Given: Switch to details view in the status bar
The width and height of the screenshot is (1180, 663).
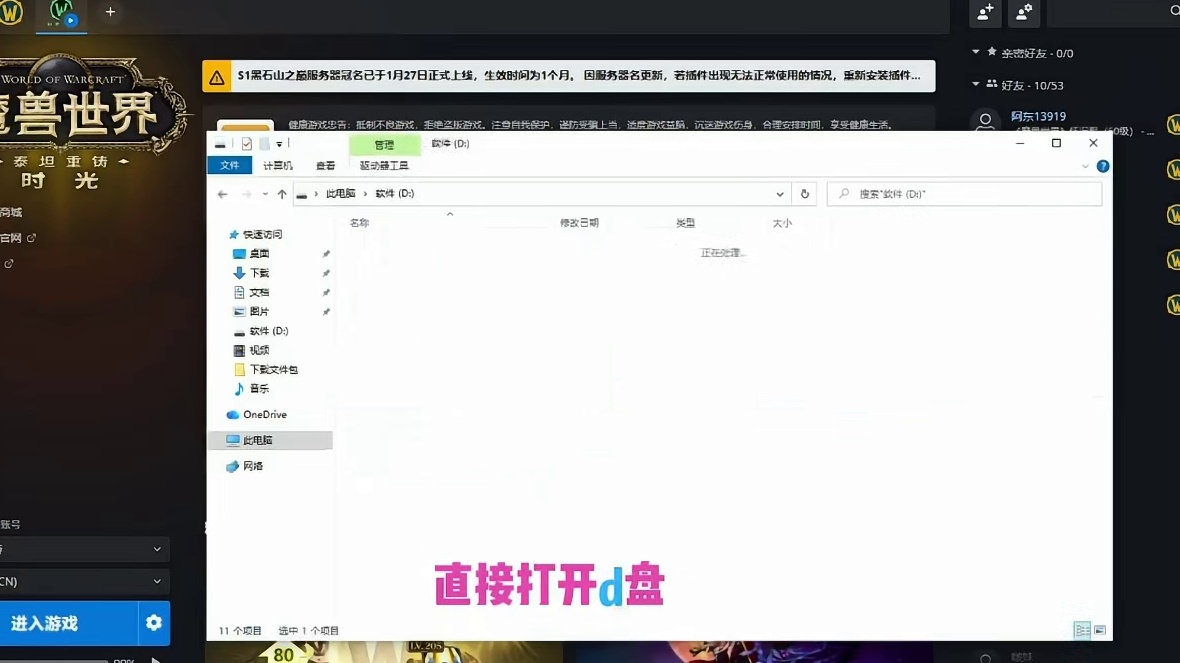Looking at the screenshot, I should point(1082,630).
